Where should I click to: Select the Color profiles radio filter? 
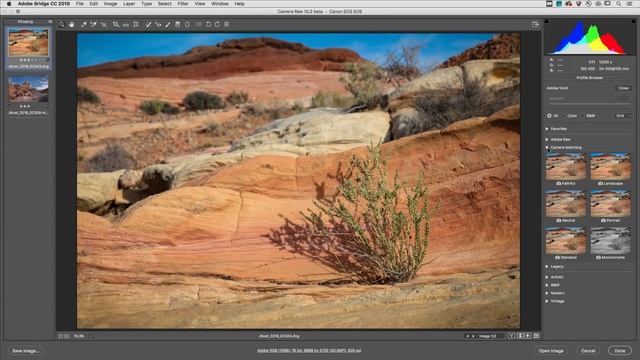pyautogui.click(x=564, y=116)
